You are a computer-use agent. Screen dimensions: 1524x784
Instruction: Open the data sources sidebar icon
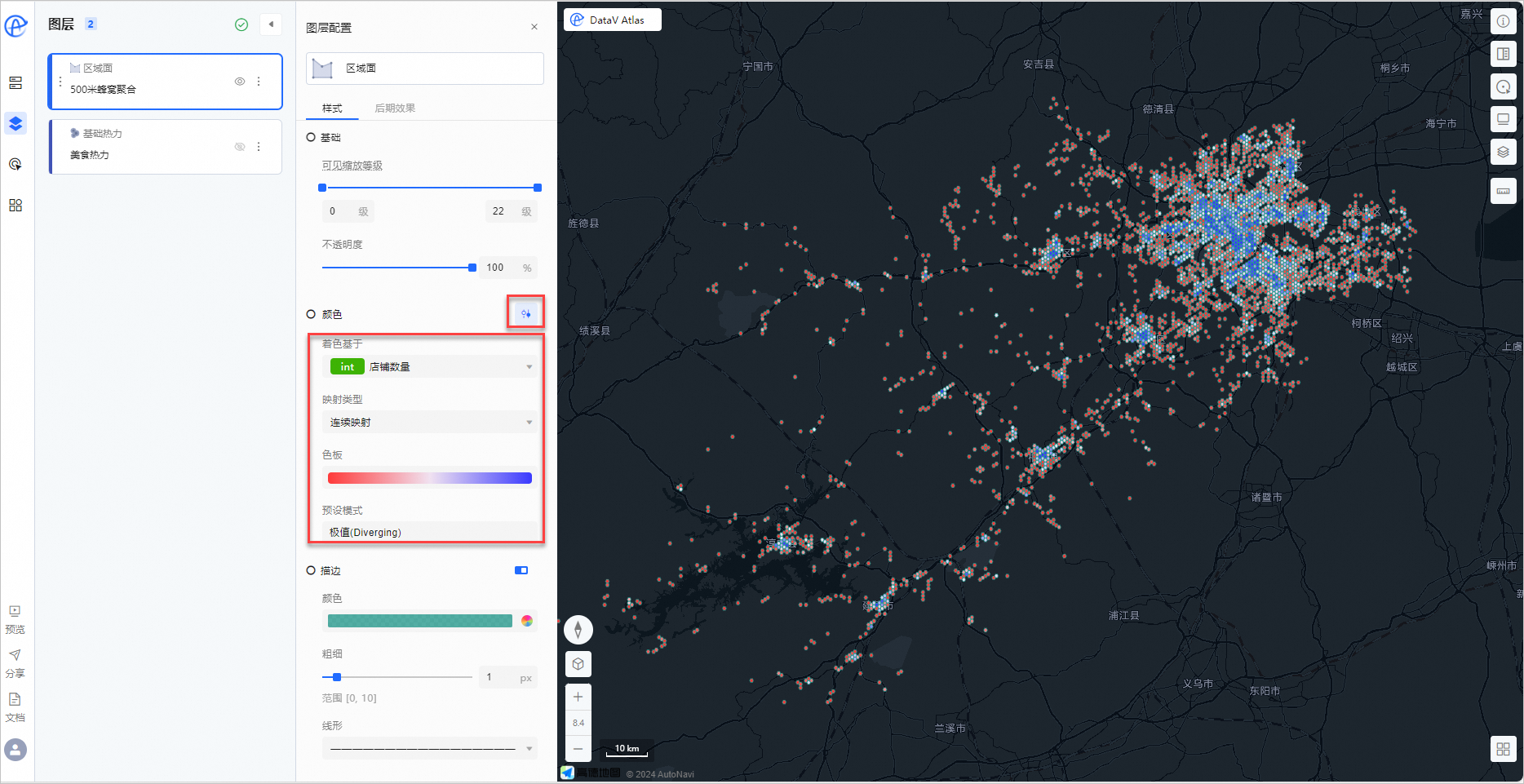pyautogui.click(x=16, y=83)
